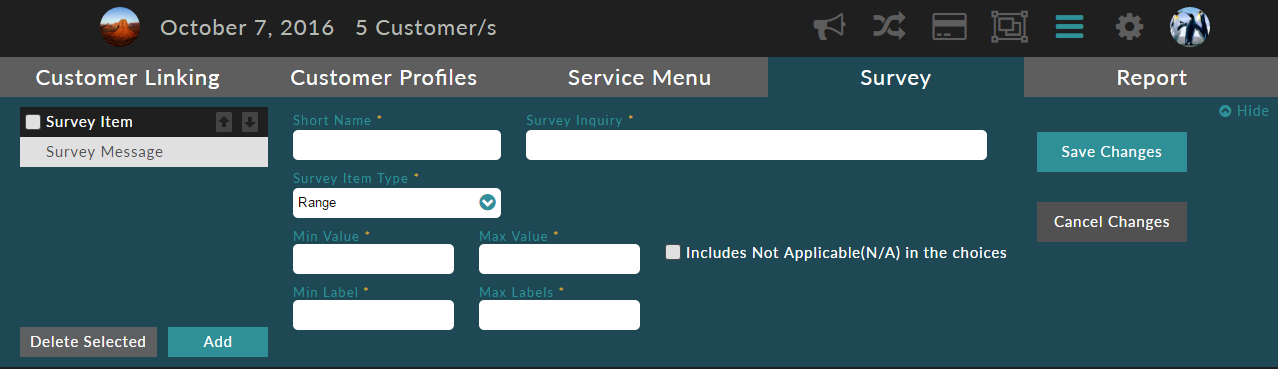This screenshot has height=369, width=1278.
Task: Click the October 7, 2016 date text
Action: (x=247, y=28)
